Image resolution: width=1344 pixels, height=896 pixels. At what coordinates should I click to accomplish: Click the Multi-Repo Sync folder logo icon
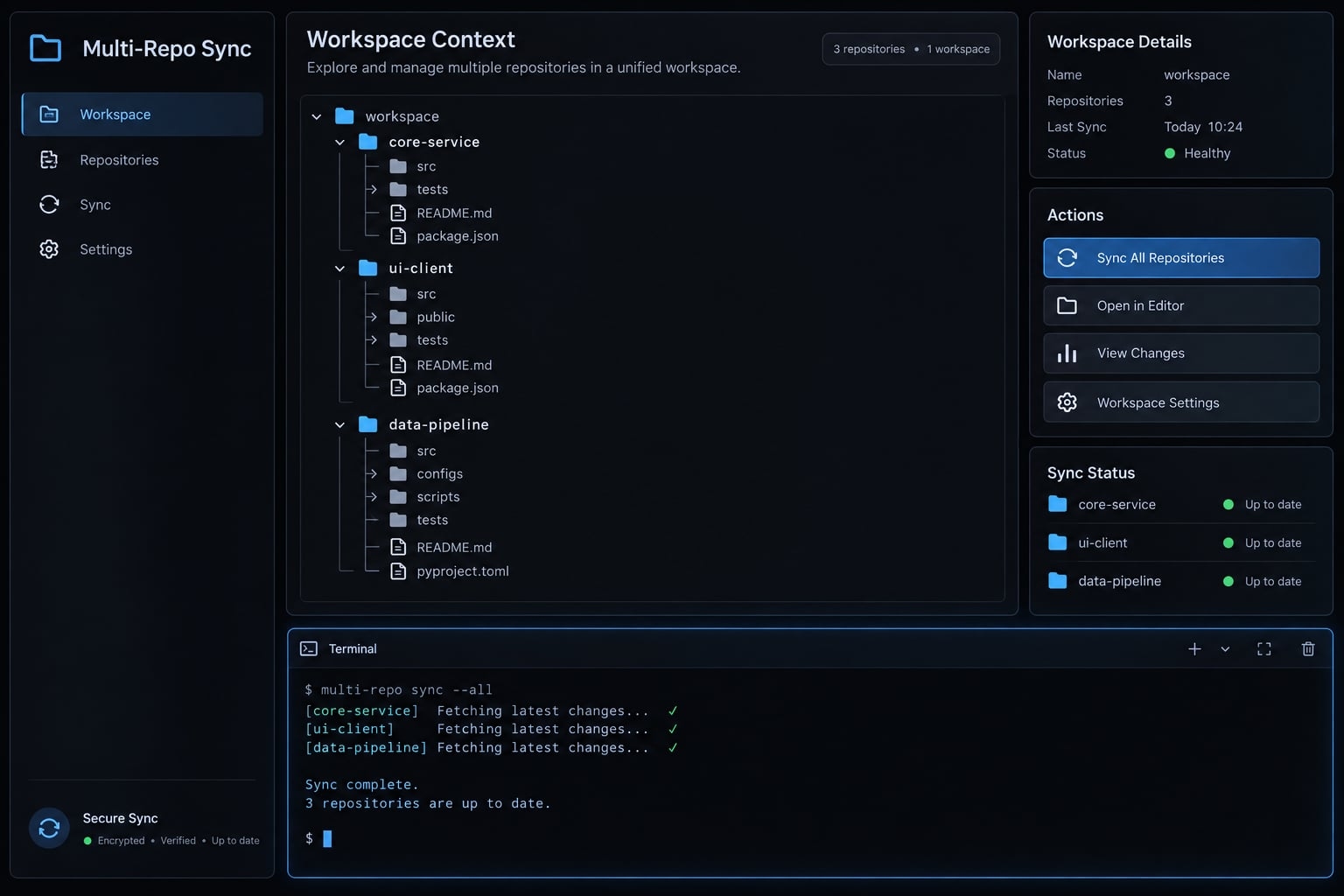click(45, 48)
